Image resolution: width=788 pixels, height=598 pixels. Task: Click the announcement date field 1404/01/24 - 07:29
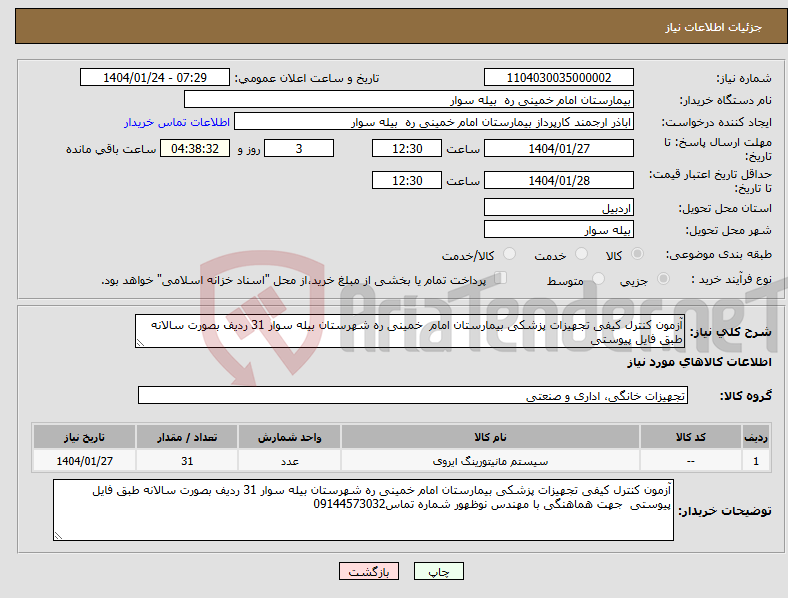(x=155, y=77)
